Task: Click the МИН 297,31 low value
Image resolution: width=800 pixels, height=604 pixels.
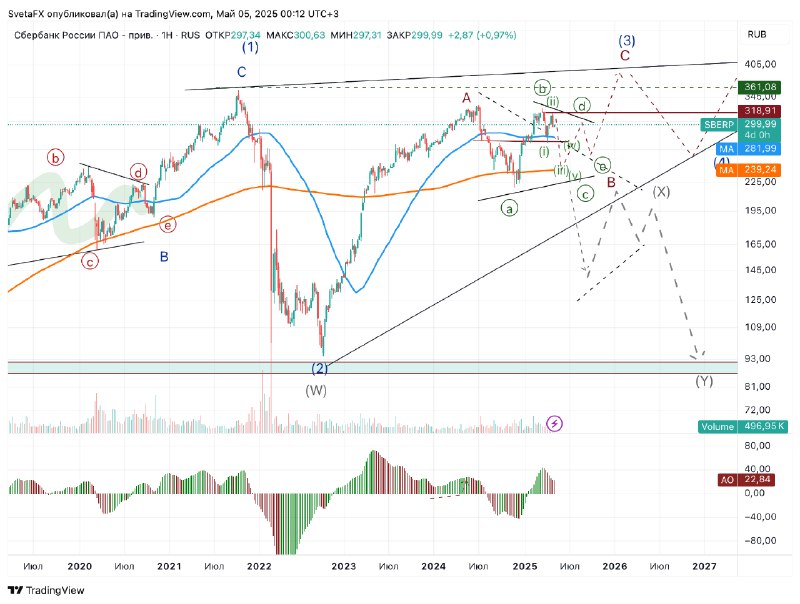Action: point(356,35)
